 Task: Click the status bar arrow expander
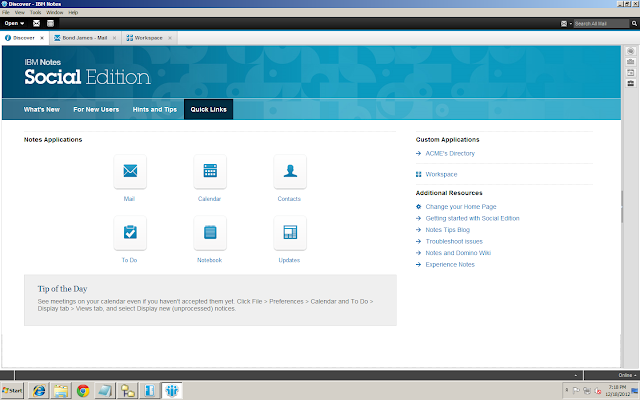click(x=576, y=375)
